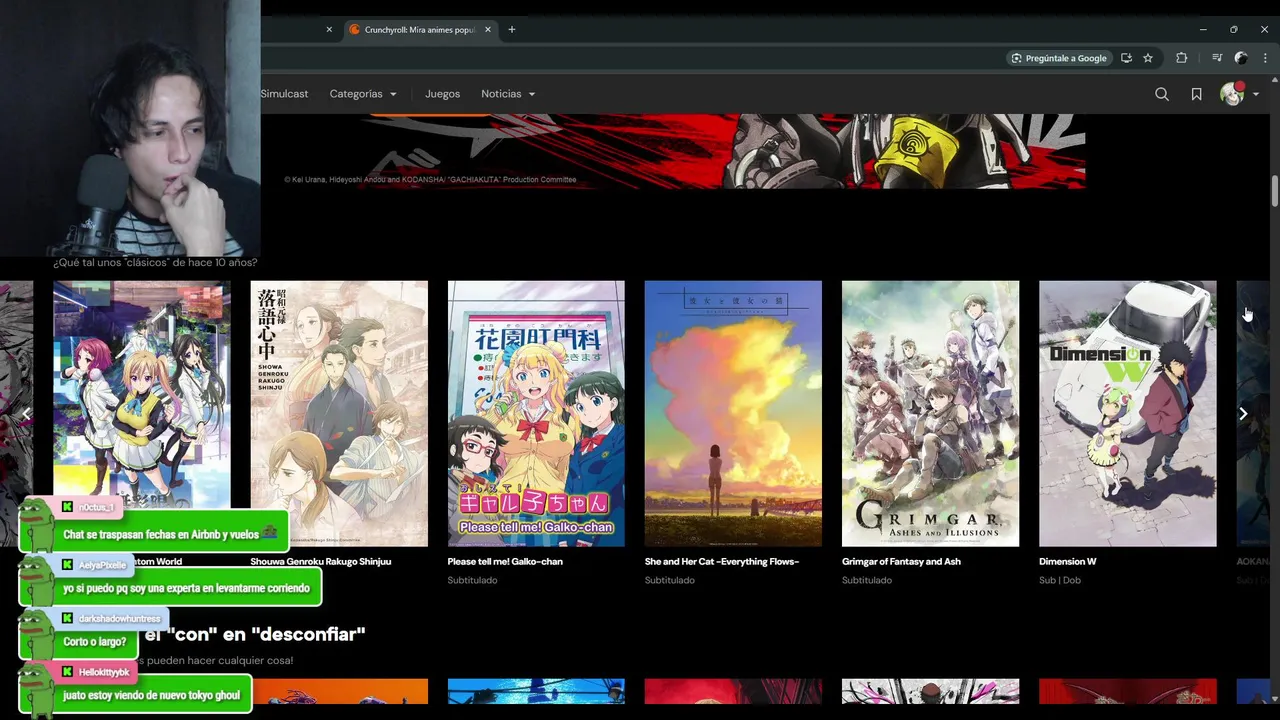1280x720 pixels.
Task: Click Dimension W title link
Action: click(1068, 562)
